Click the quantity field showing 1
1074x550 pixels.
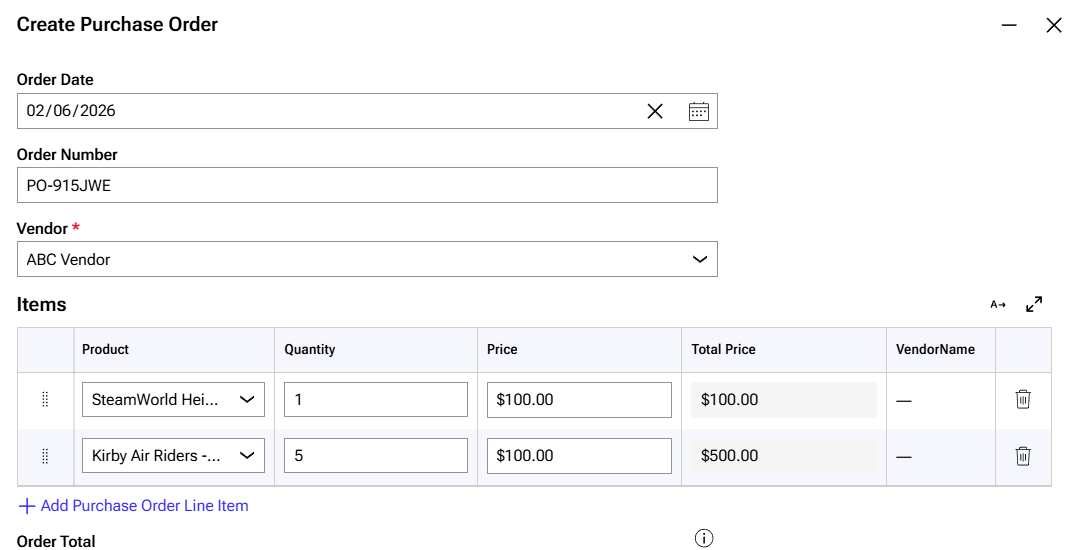[375, 400]
